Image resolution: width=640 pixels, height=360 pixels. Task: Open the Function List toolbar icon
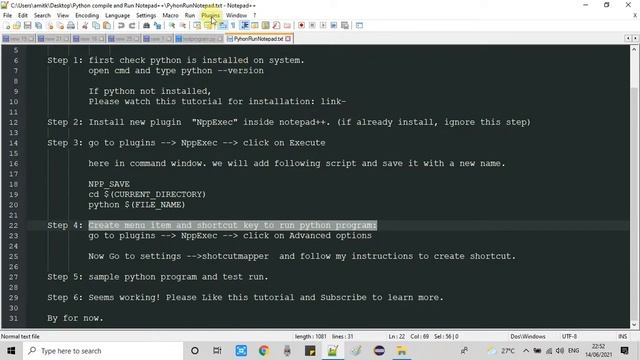pyautogui.click(x=276, y=25)
